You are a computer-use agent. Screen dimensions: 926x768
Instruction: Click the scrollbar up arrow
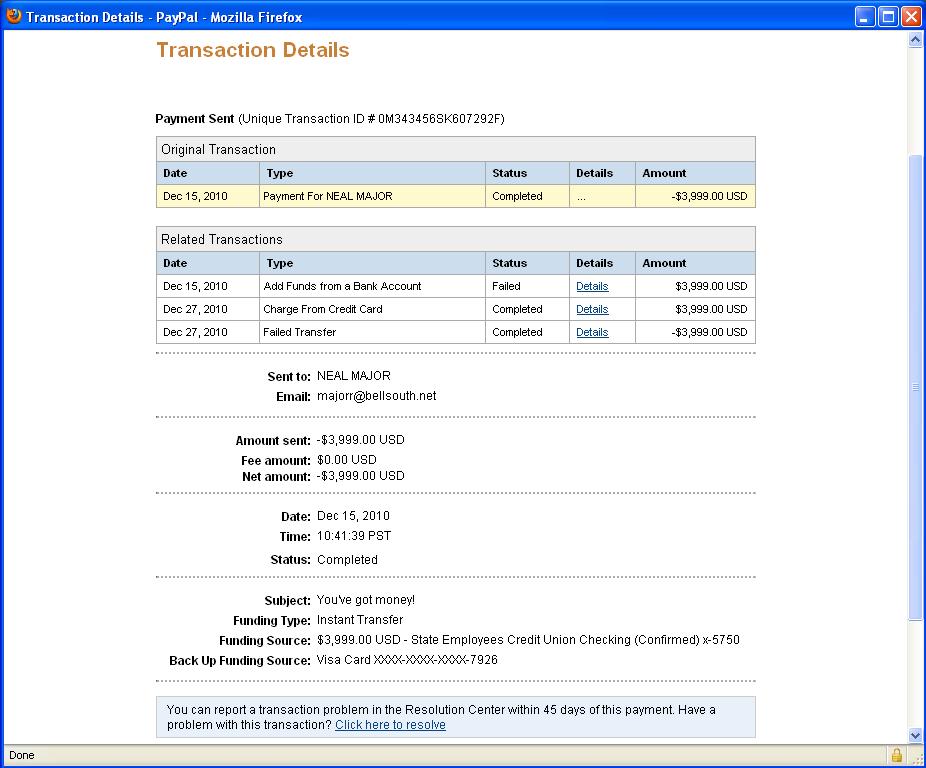click(915, 40)
